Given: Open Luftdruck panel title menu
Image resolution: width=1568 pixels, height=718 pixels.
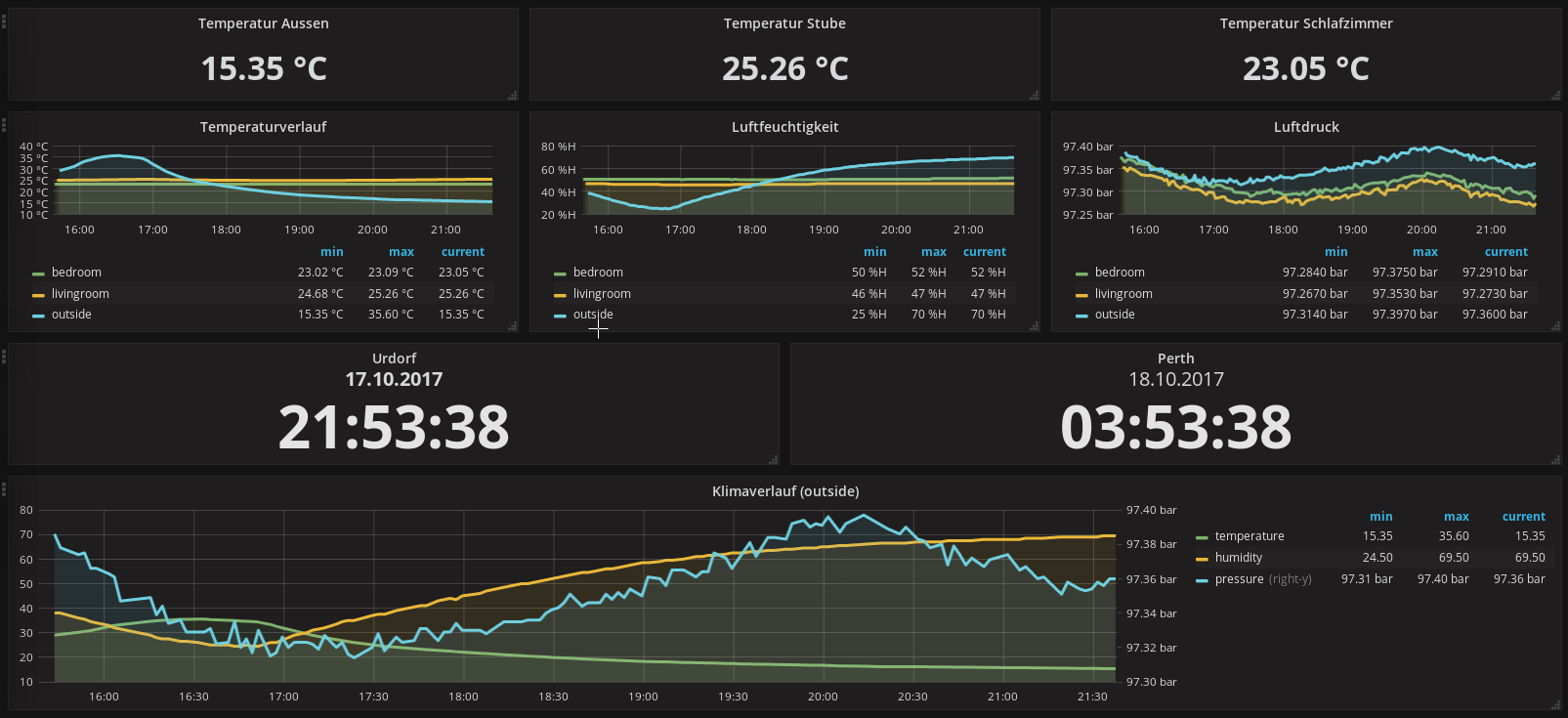Looking at the screenshot, I should click(1306, 127).
